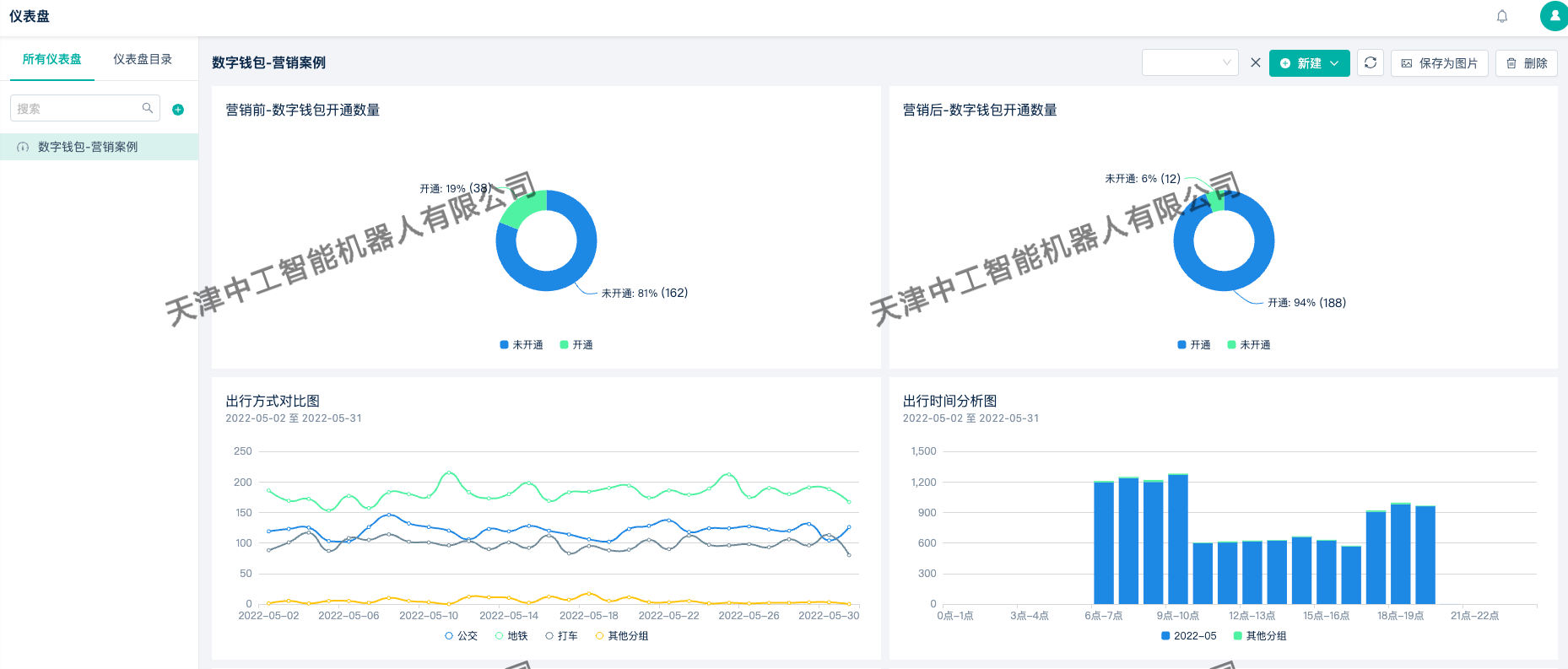Click label 开通: 94% (188)
Screen dimensions: 1568x669
tap(1306, 303)
